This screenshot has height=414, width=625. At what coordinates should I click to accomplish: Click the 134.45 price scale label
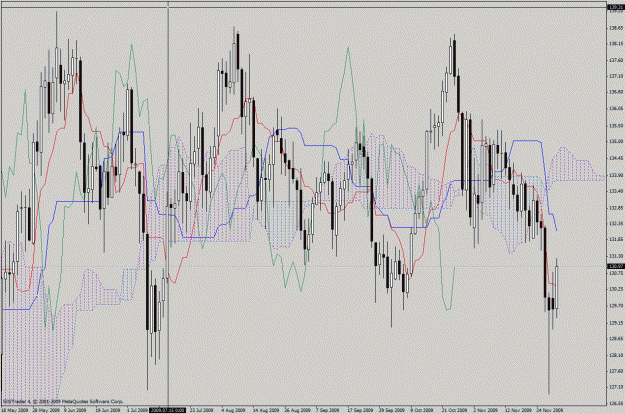coord(616,158)
